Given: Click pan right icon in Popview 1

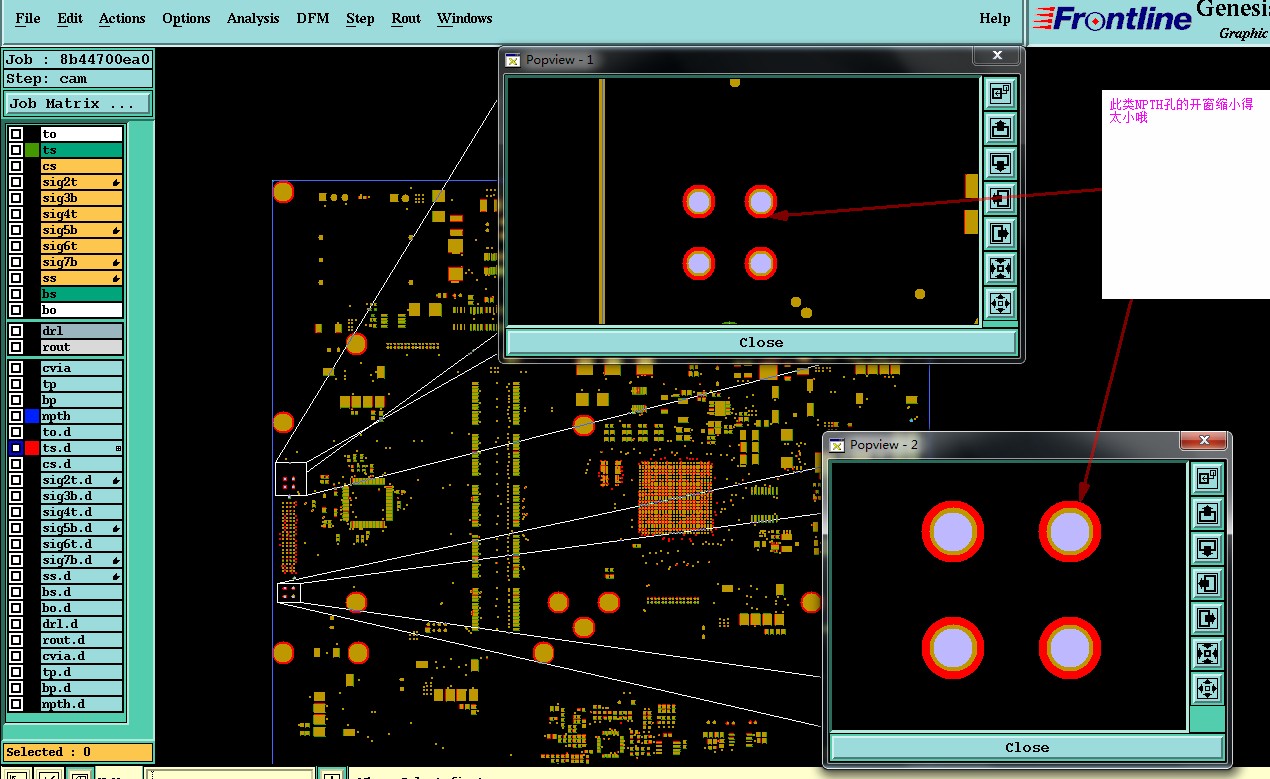Looking at the screenshot, I should (x=1000, y=233).
